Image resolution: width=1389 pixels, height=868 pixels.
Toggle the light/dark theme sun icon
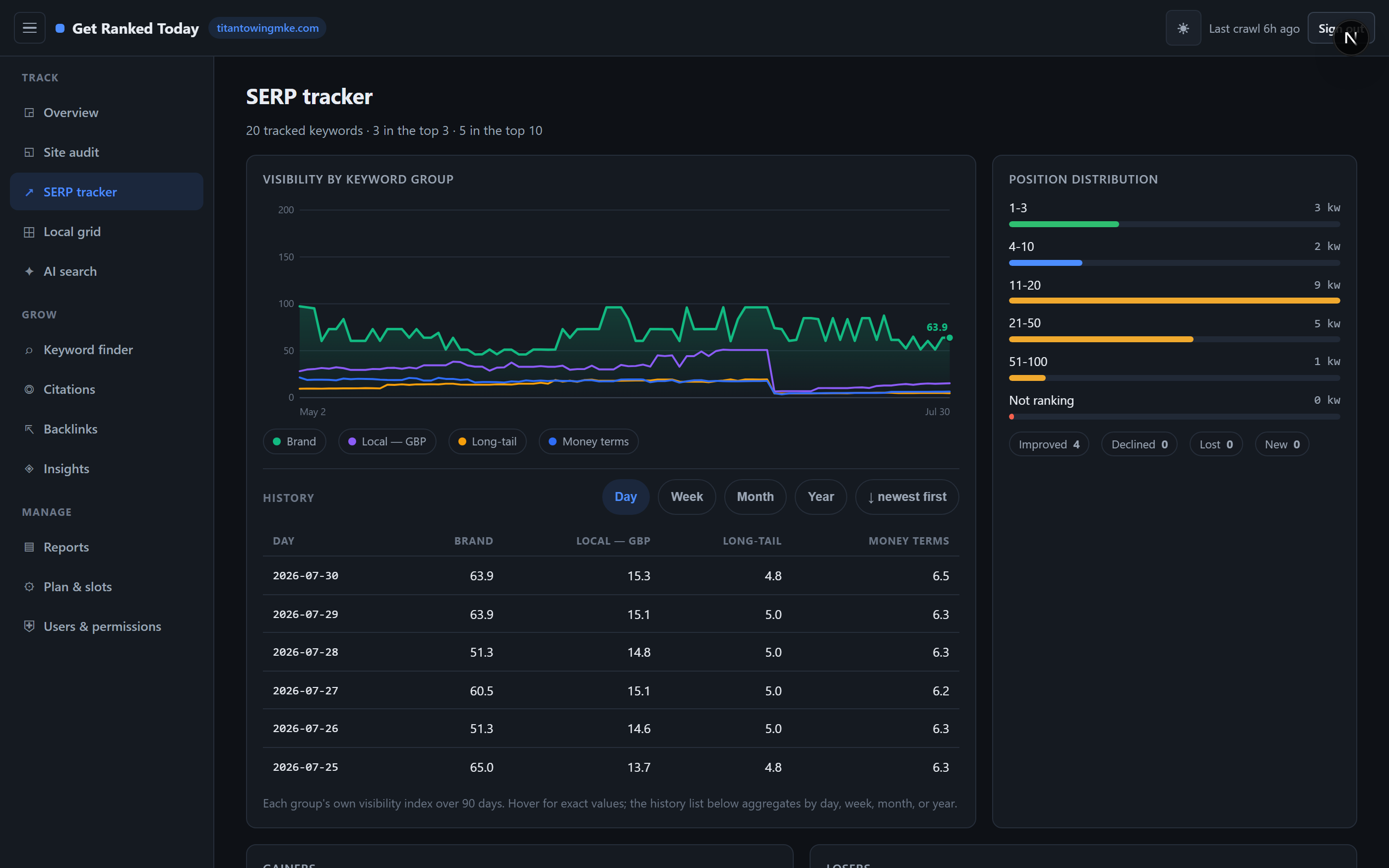[1183, 28]
